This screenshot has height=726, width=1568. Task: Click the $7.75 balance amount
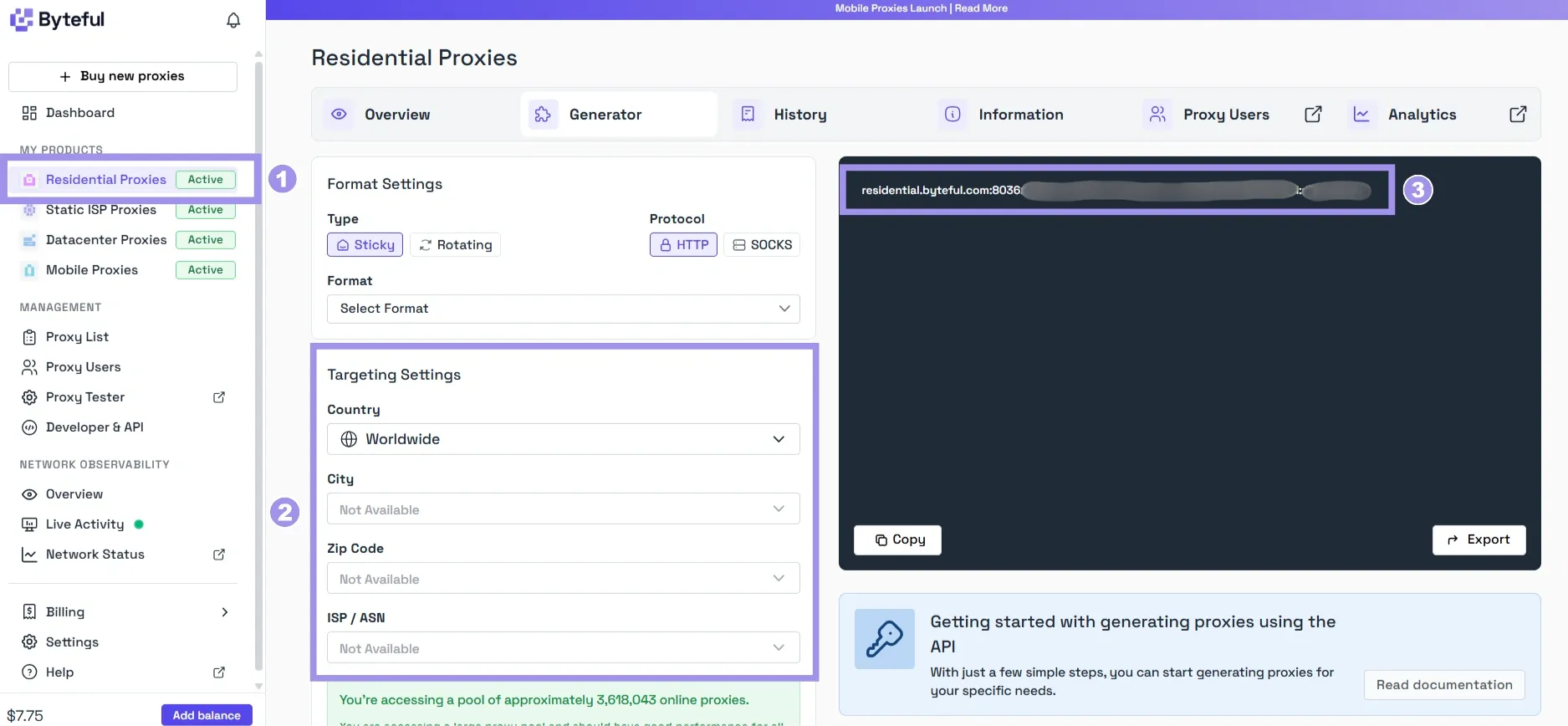tap(25, 715)
